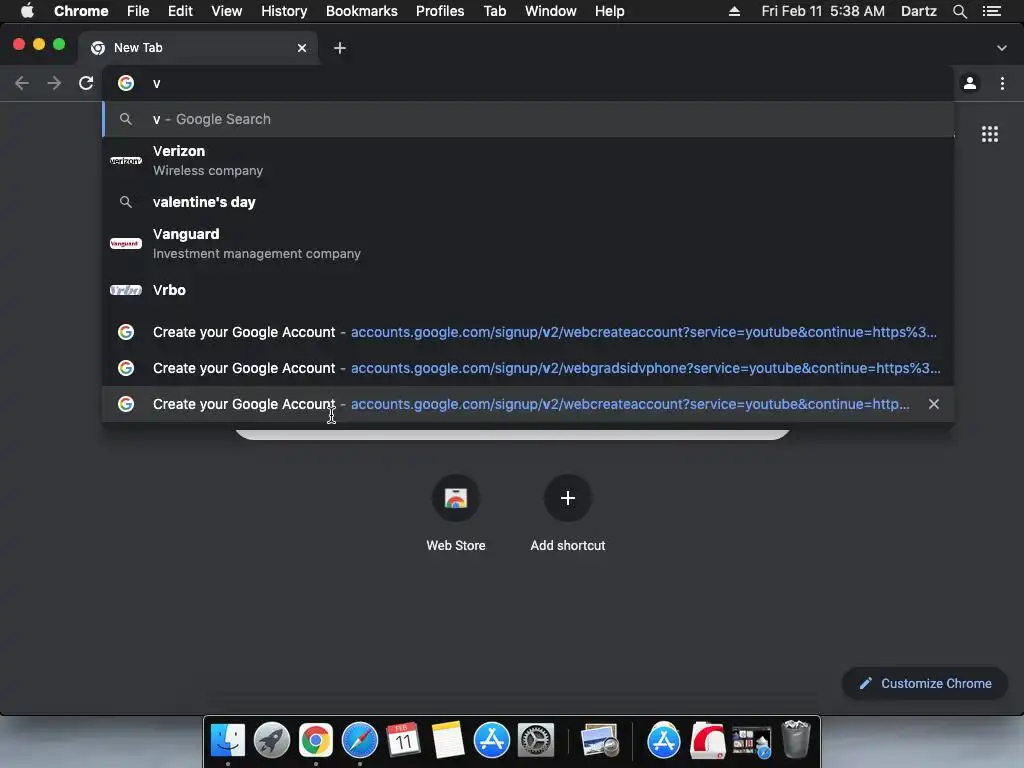1024x768 pixels.
Task: Open Preview from the Dock
Action: (x=600, y=741)
